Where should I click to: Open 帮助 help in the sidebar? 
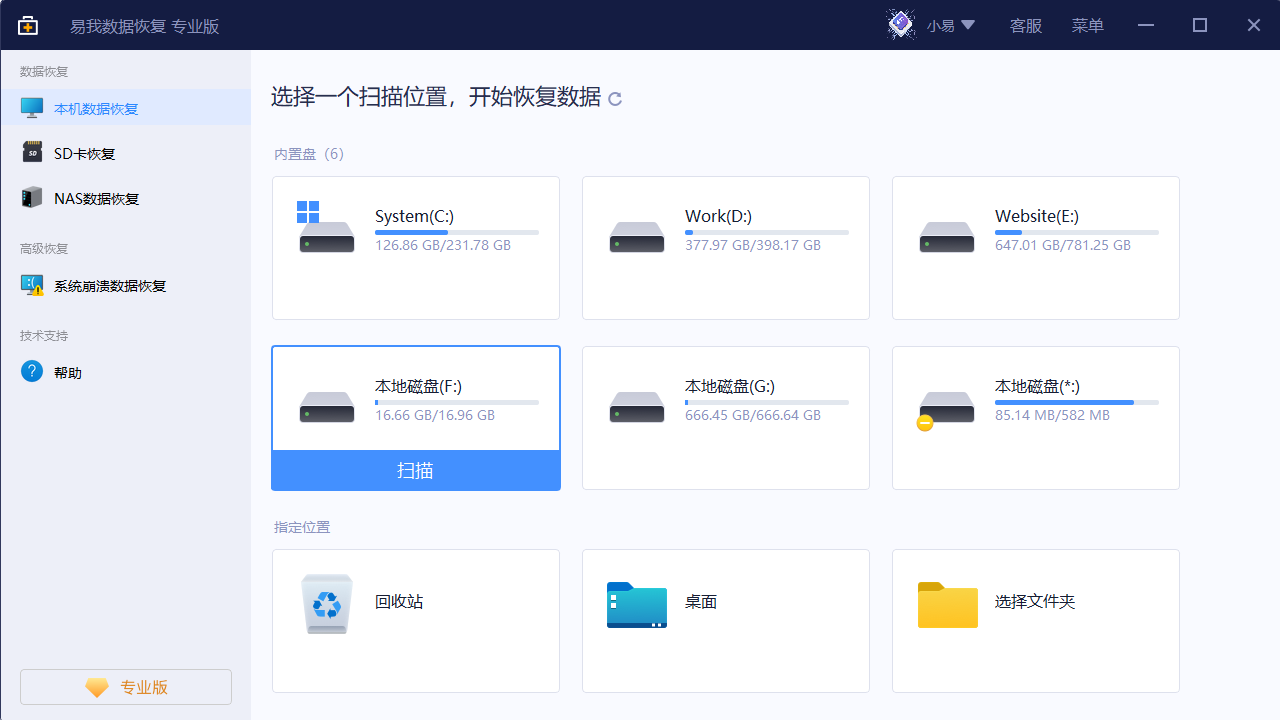click(68, 373)
